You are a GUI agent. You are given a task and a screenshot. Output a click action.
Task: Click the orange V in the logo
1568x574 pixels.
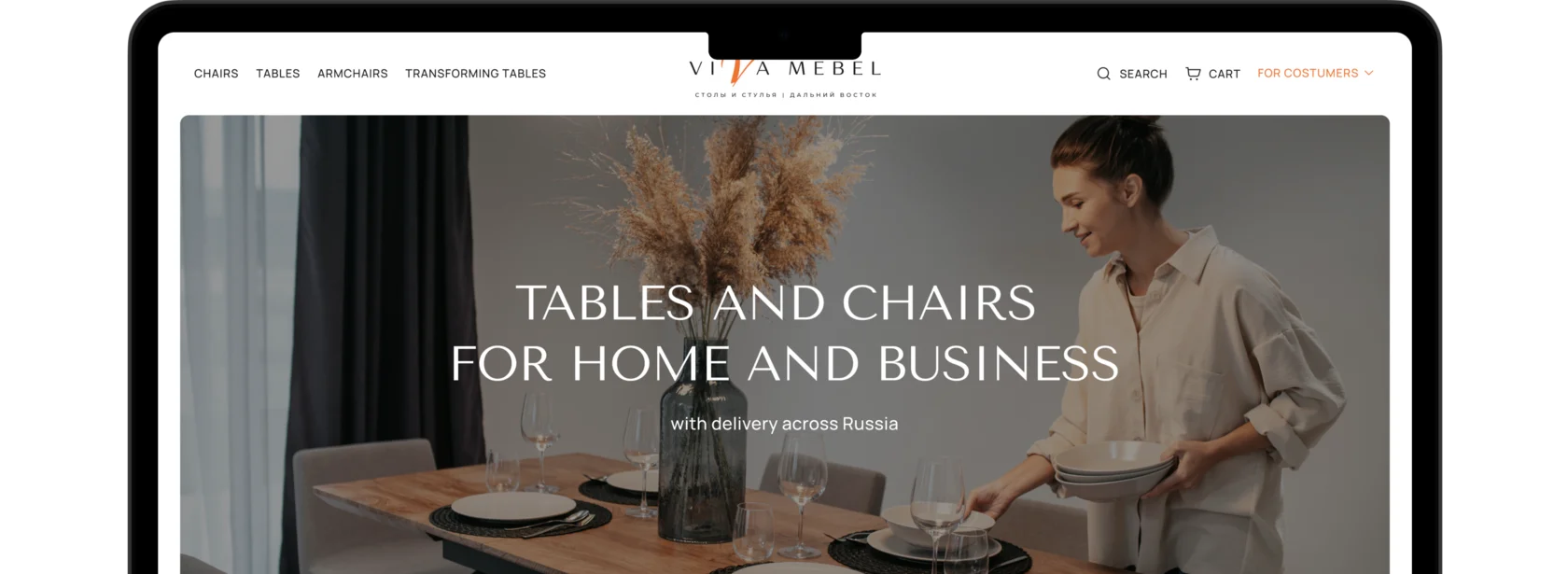point(736,68)
